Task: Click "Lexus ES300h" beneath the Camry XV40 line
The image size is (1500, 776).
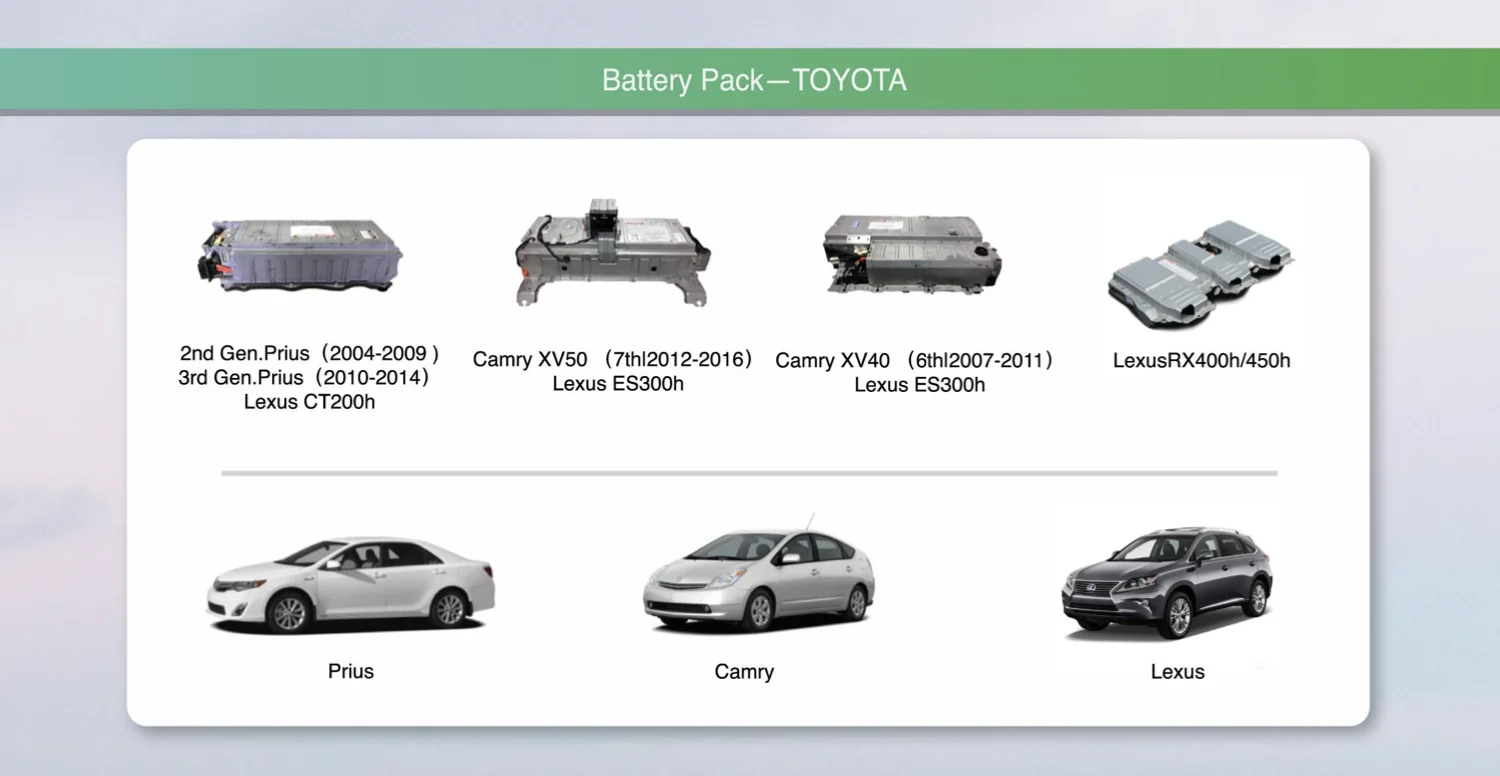Action: click(x=920, y=385)
